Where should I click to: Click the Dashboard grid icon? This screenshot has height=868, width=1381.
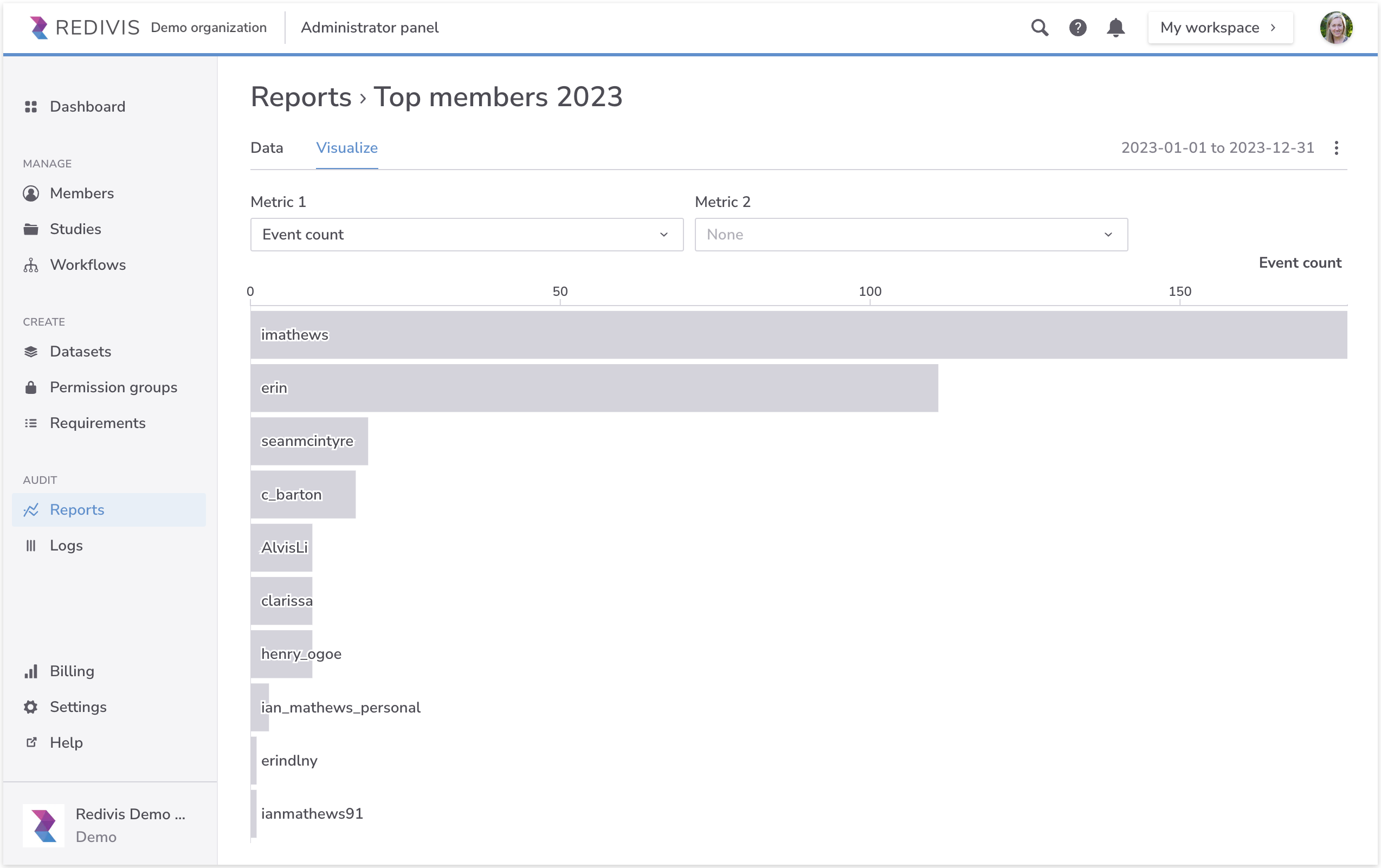pos(31,107)
